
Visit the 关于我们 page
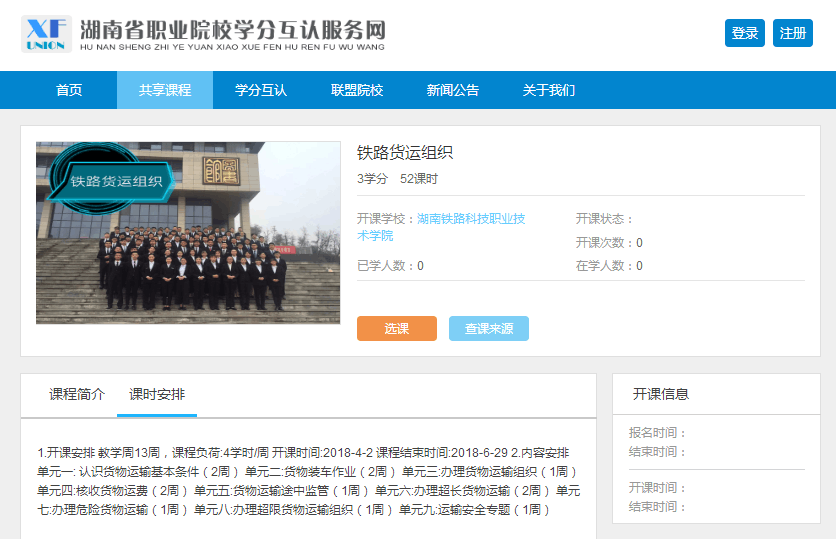tap(549, 90)
